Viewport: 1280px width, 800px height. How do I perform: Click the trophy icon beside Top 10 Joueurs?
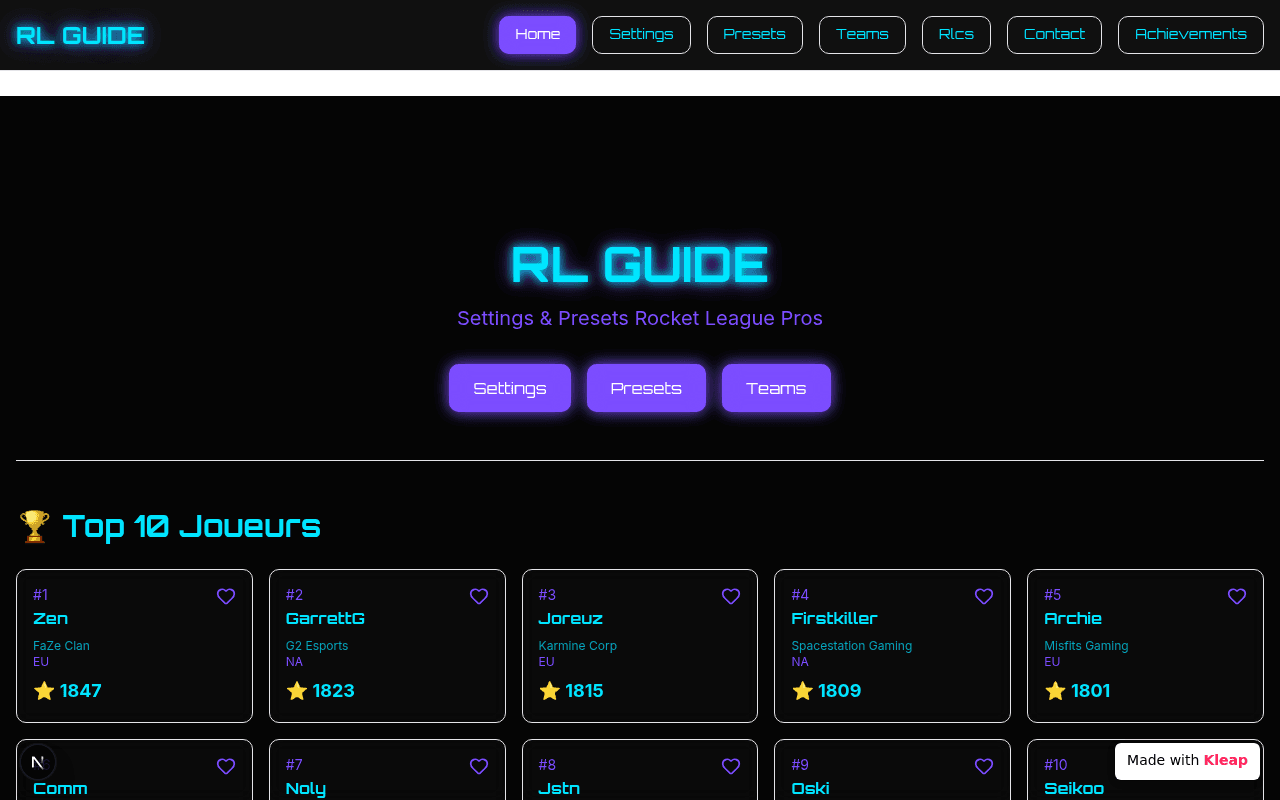pos(35,526)
